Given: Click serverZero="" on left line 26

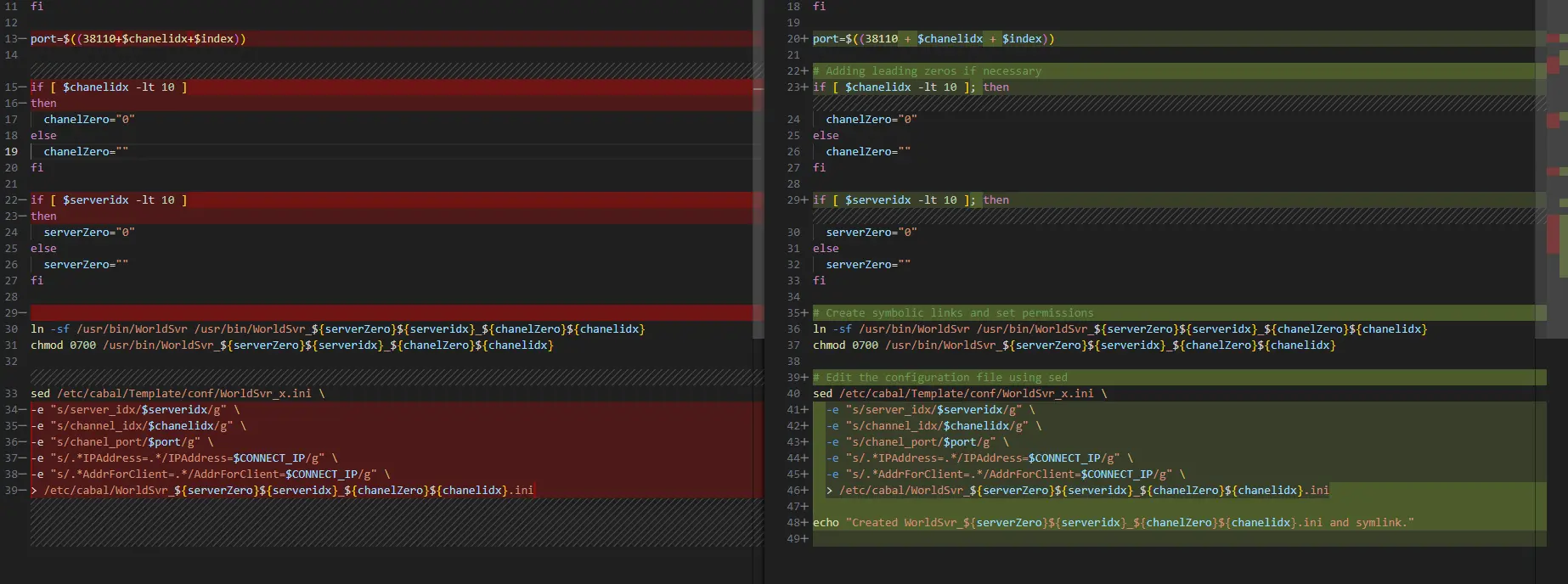Looking at the screenshot, I should pyautogui.click(x=86, y=264).
